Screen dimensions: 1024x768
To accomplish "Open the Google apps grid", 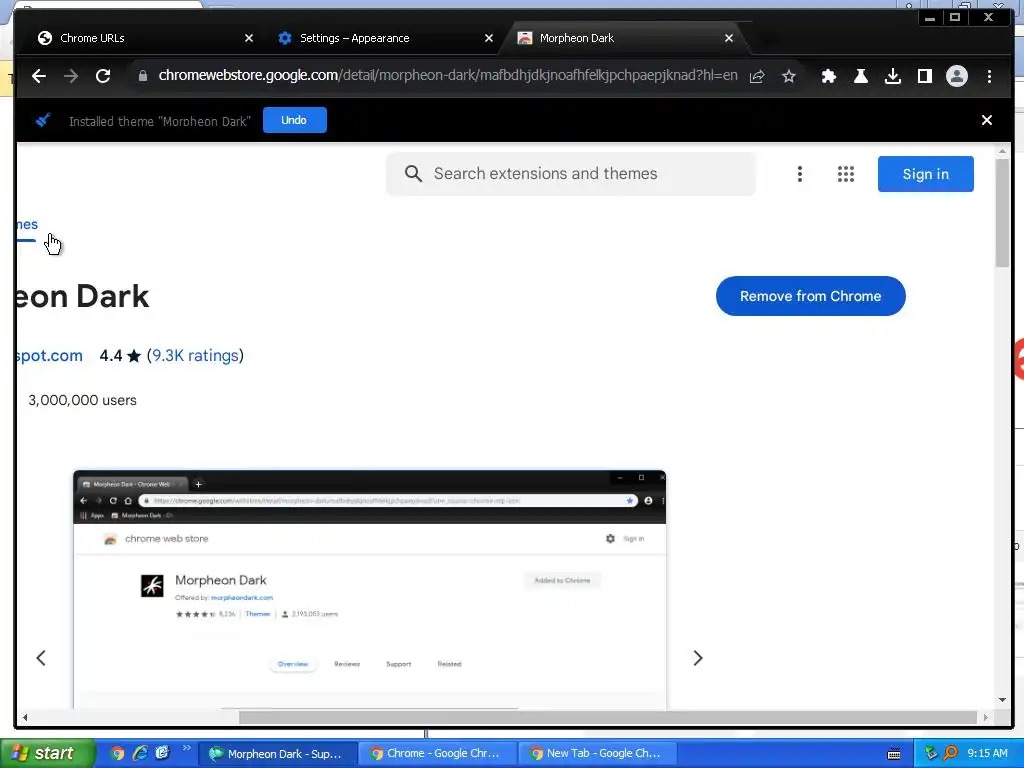I will coord(846,174).
